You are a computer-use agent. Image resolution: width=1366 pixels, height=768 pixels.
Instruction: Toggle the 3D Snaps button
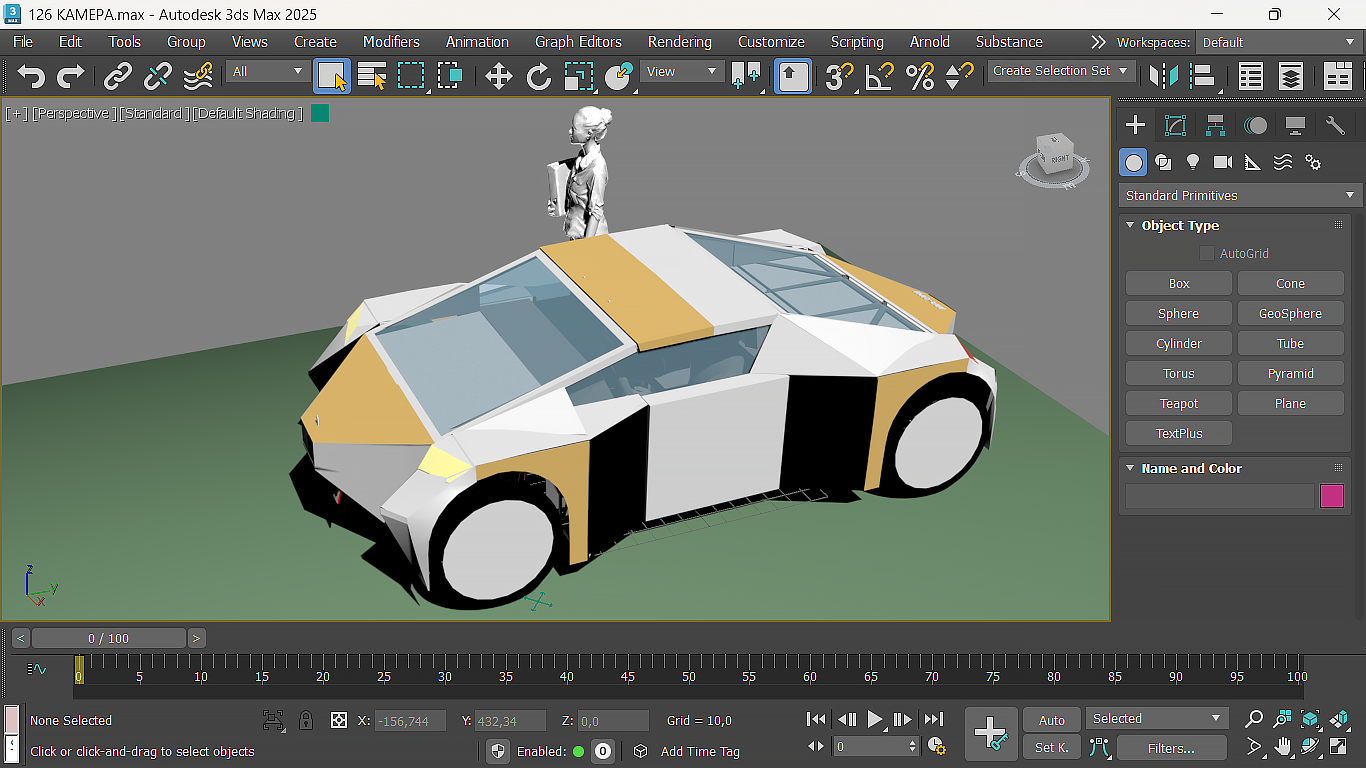(840, 76)
